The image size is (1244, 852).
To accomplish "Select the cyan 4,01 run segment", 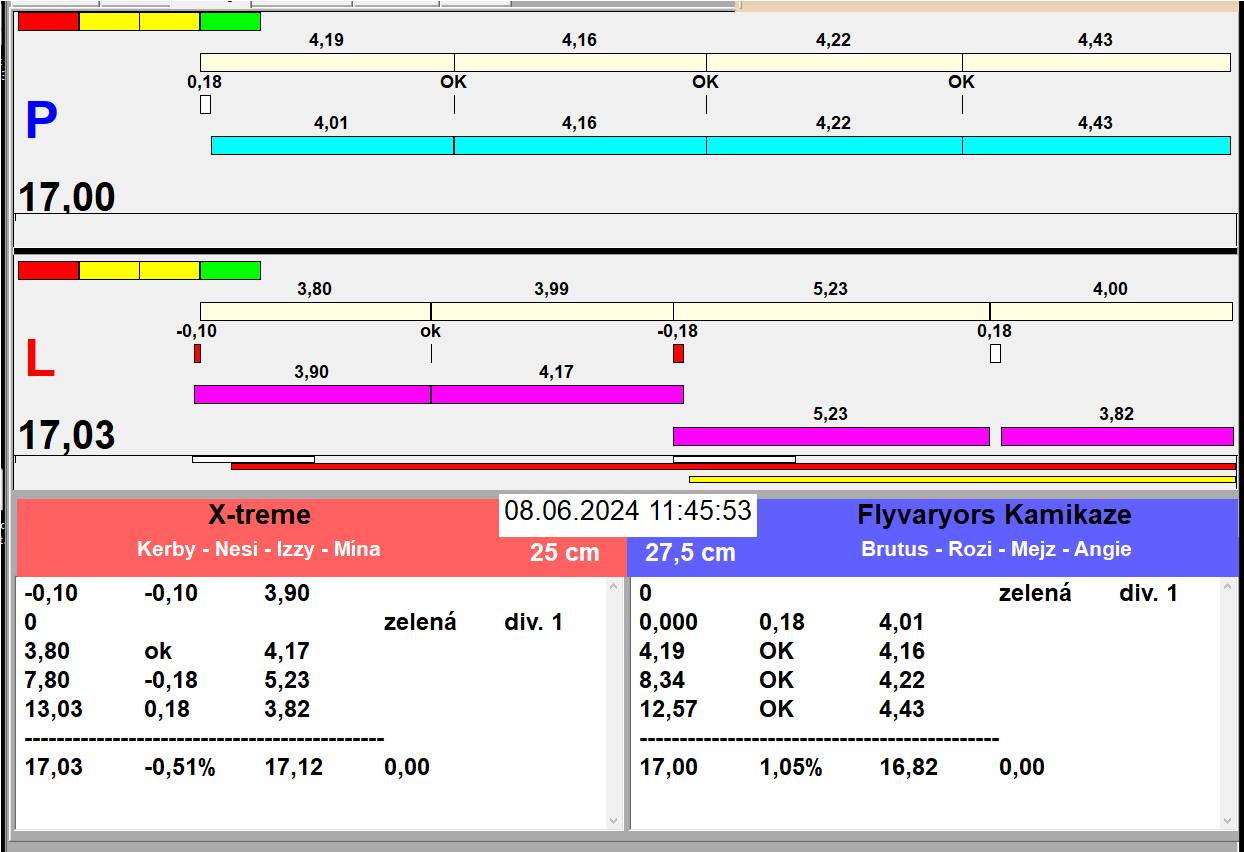I will [x=332, y=146].
